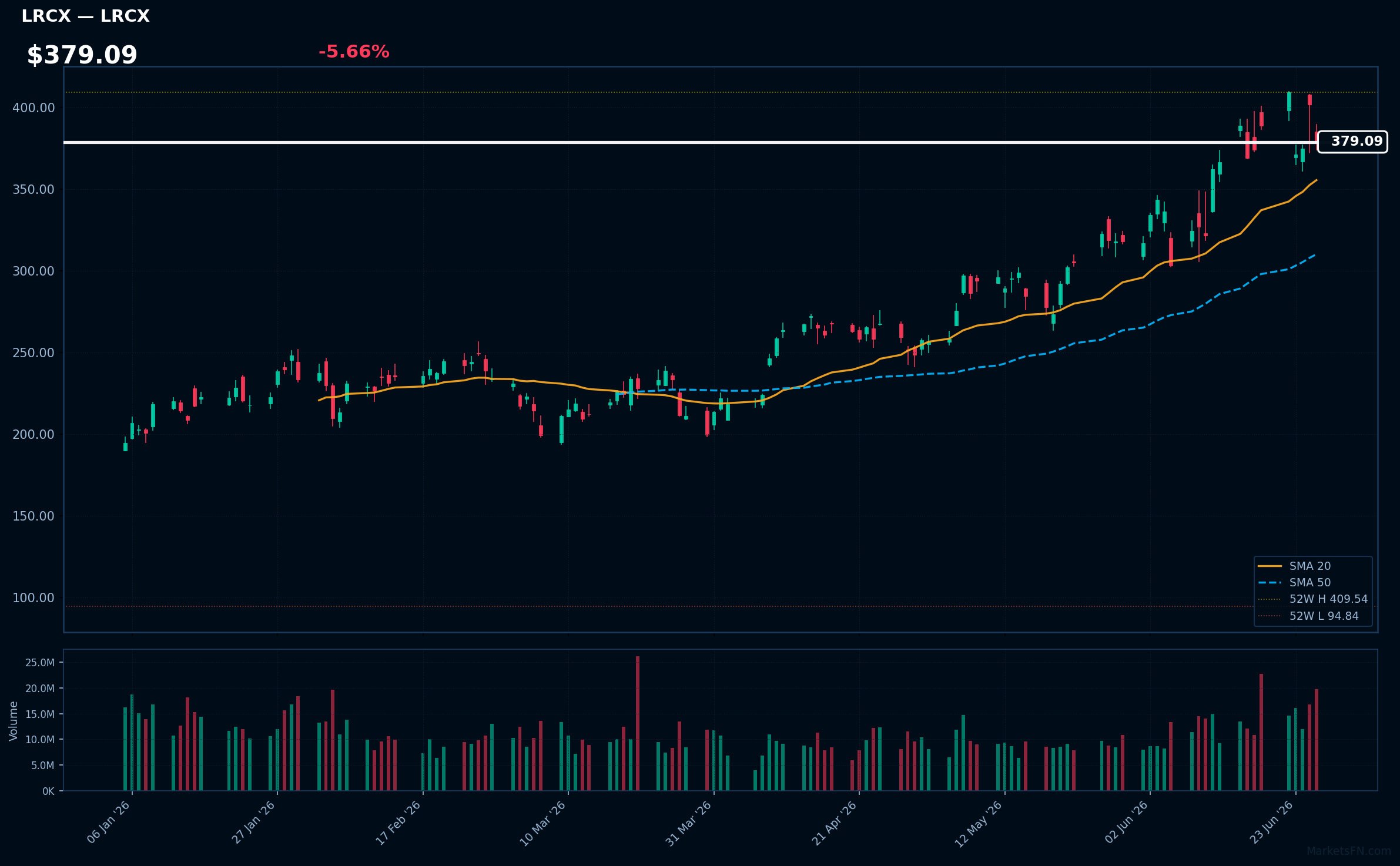Click the 5.0M volume axis label
The image size is (1400, 866).
click(x=43, y=766)
